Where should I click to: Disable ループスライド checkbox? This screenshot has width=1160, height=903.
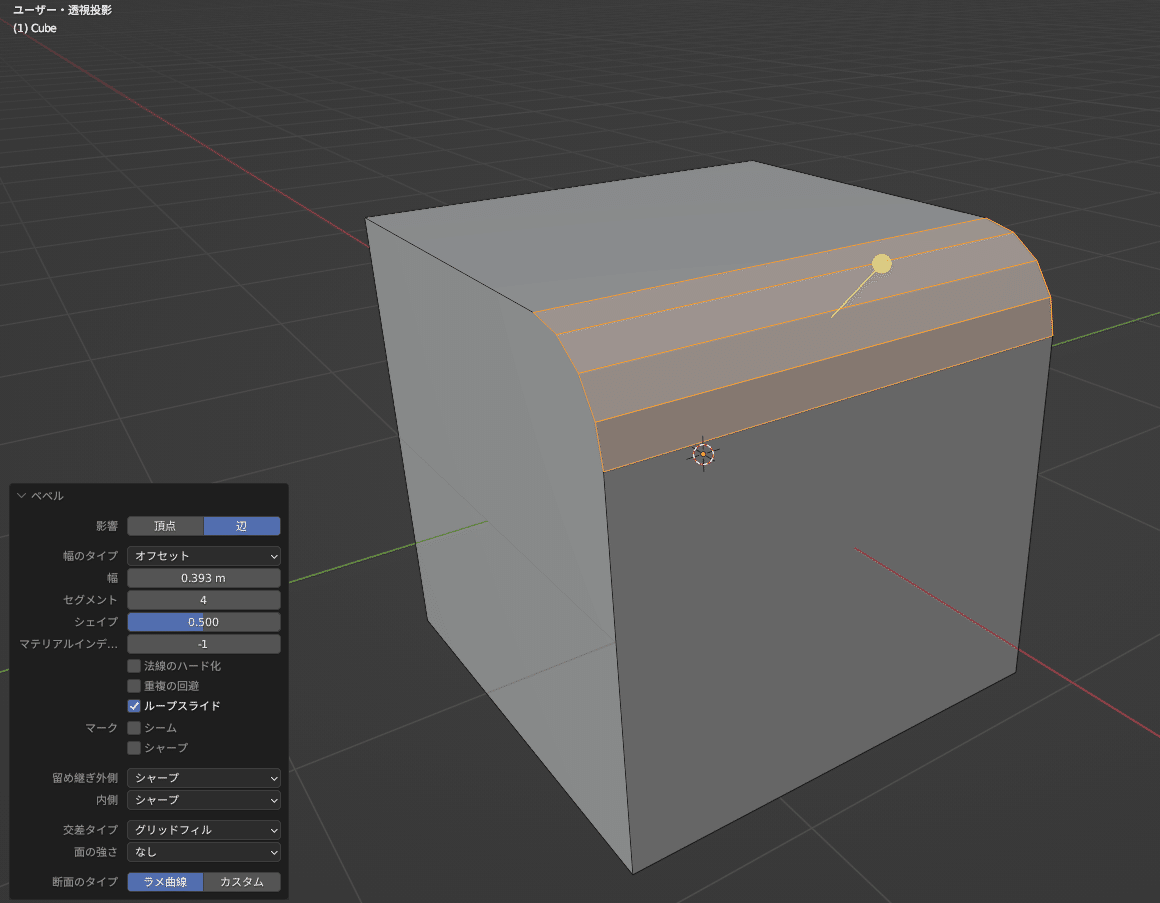[x=134, y=706]
